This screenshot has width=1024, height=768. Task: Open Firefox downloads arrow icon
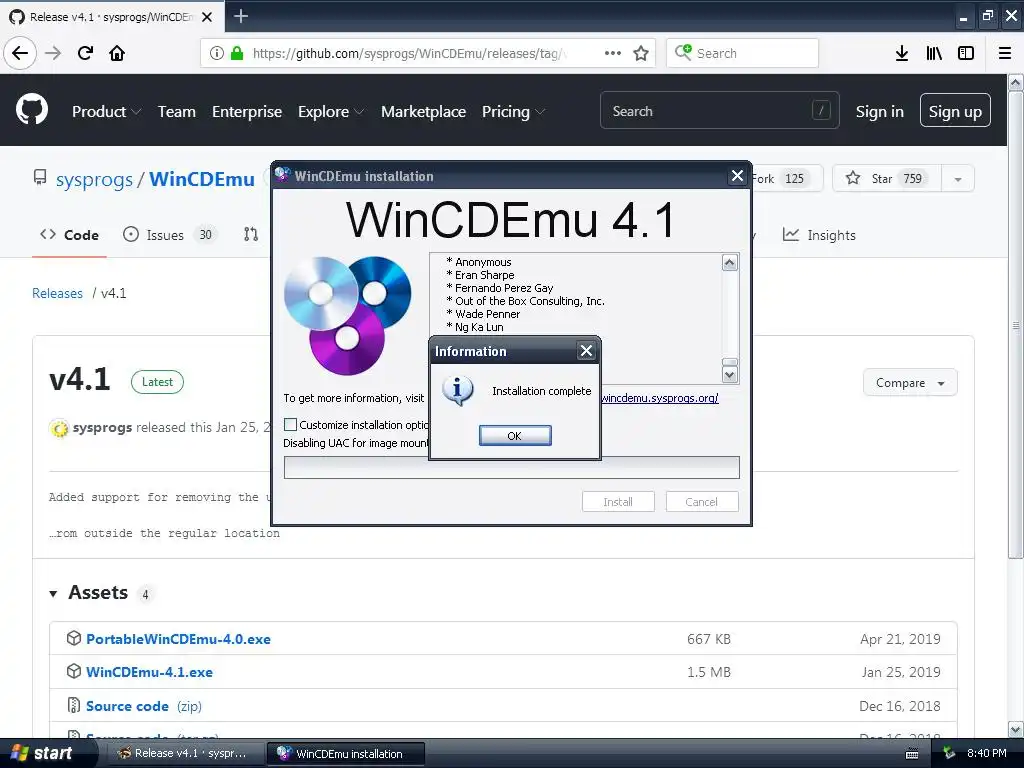pyautogui.click(x=902, y=53)
